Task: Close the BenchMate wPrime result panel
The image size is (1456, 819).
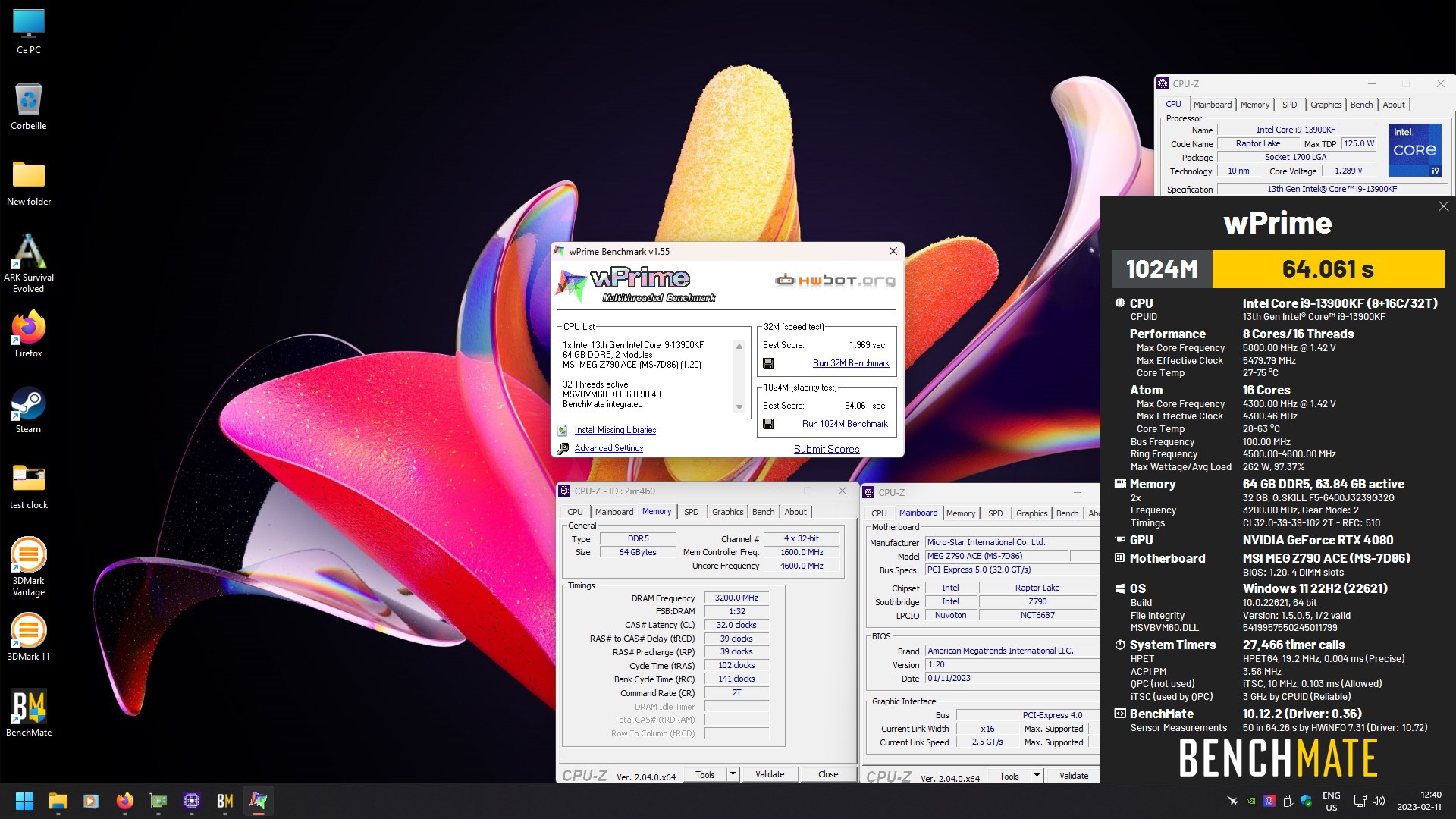Action: (1443, 206)
